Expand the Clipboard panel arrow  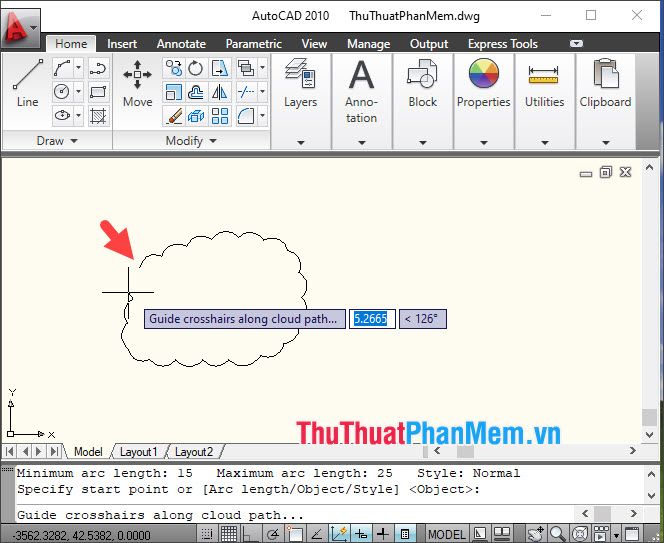click(606, 143)
